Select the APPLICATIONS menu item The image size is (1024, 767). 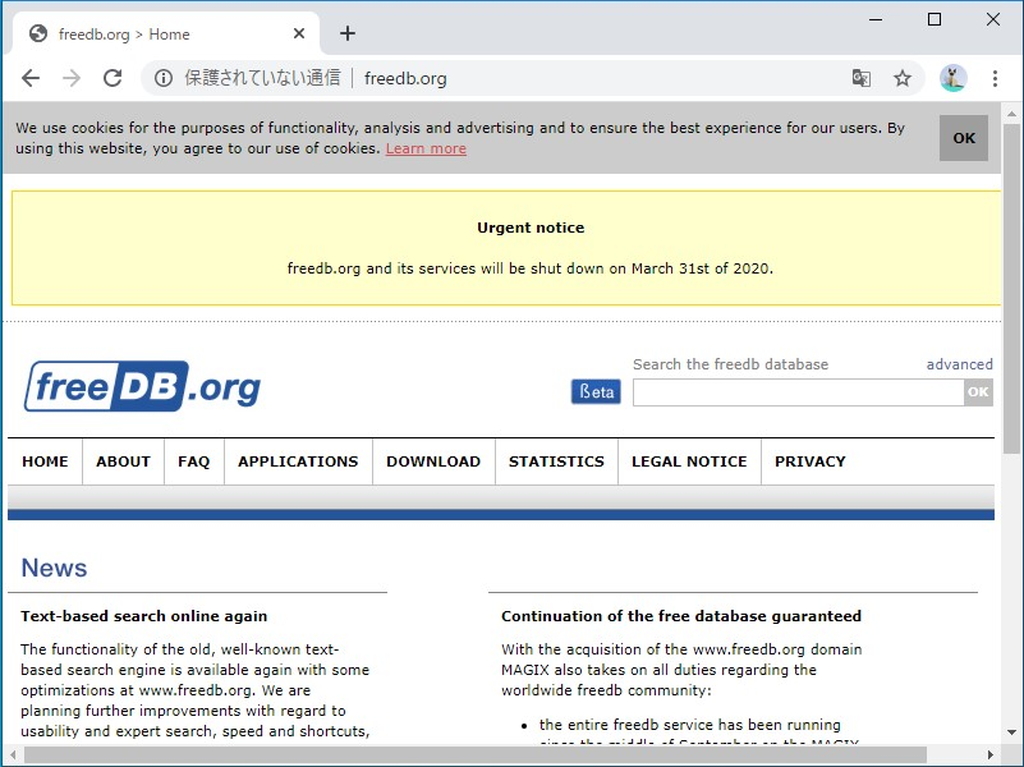point(298,461)
